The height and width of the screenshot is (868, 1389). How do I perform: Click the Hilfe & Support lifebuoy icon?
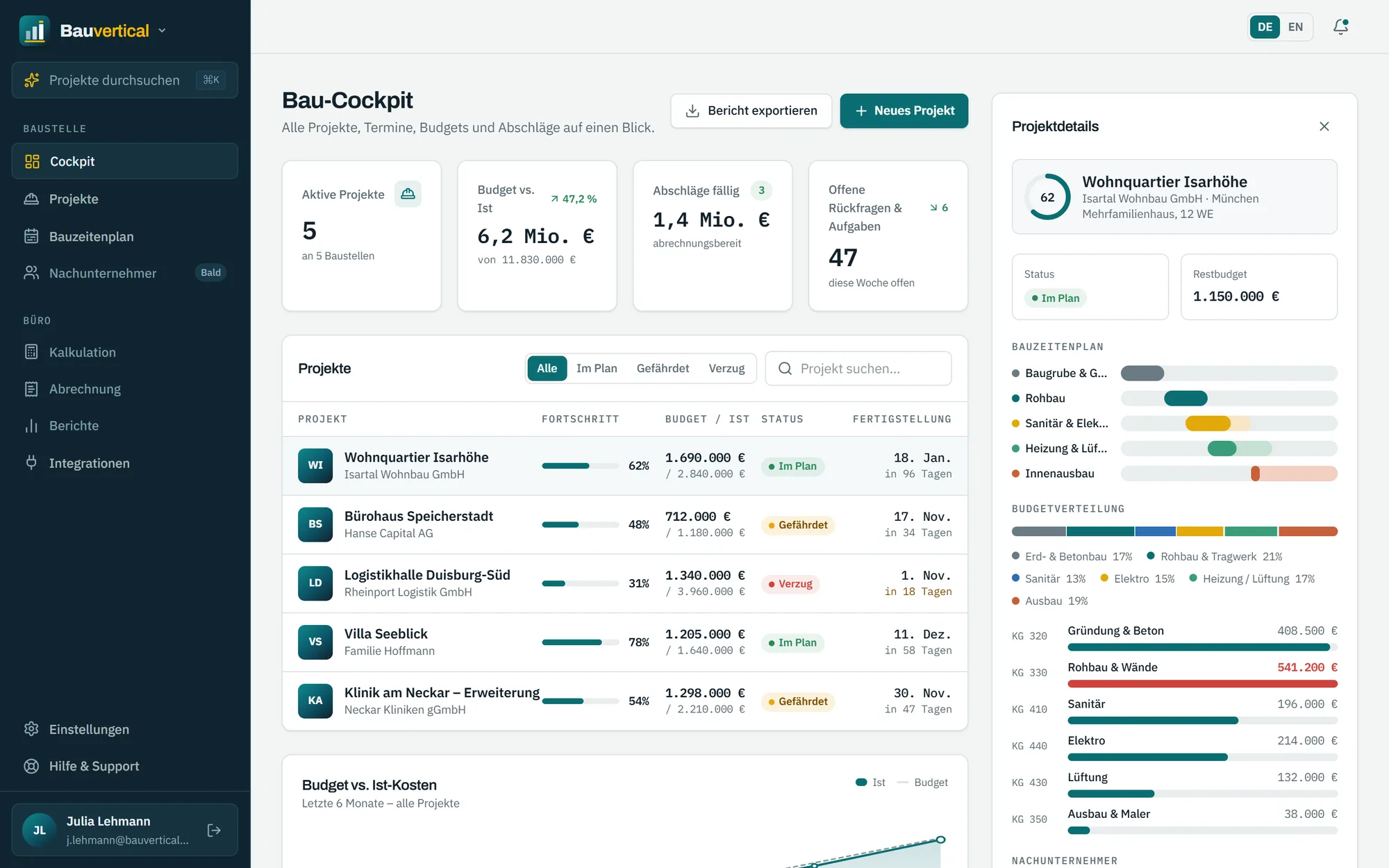[31, 766]
